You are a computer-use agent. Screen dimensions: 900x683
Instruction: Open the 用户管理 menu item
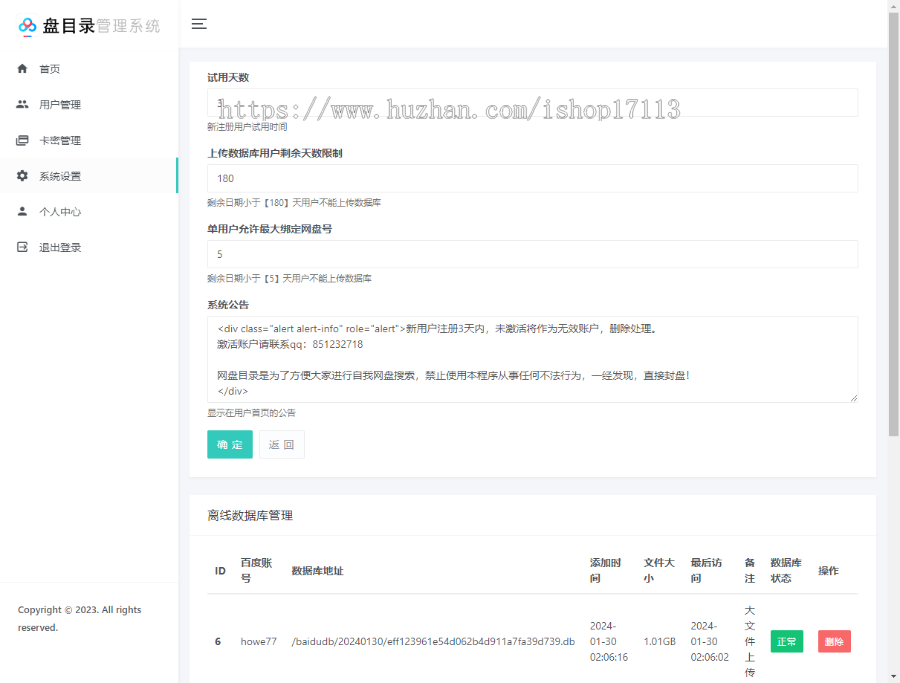89,104
